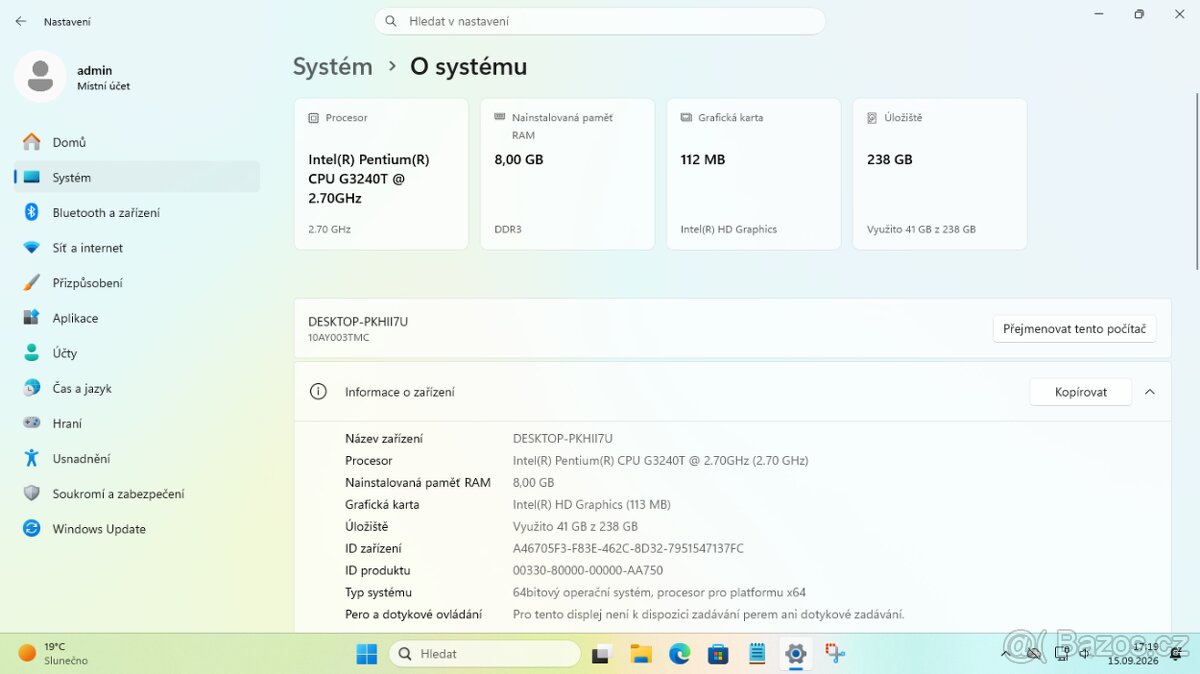Click the volume tray icon
This screenshot has height=674, width=1200.
[x=1084, y=654]
